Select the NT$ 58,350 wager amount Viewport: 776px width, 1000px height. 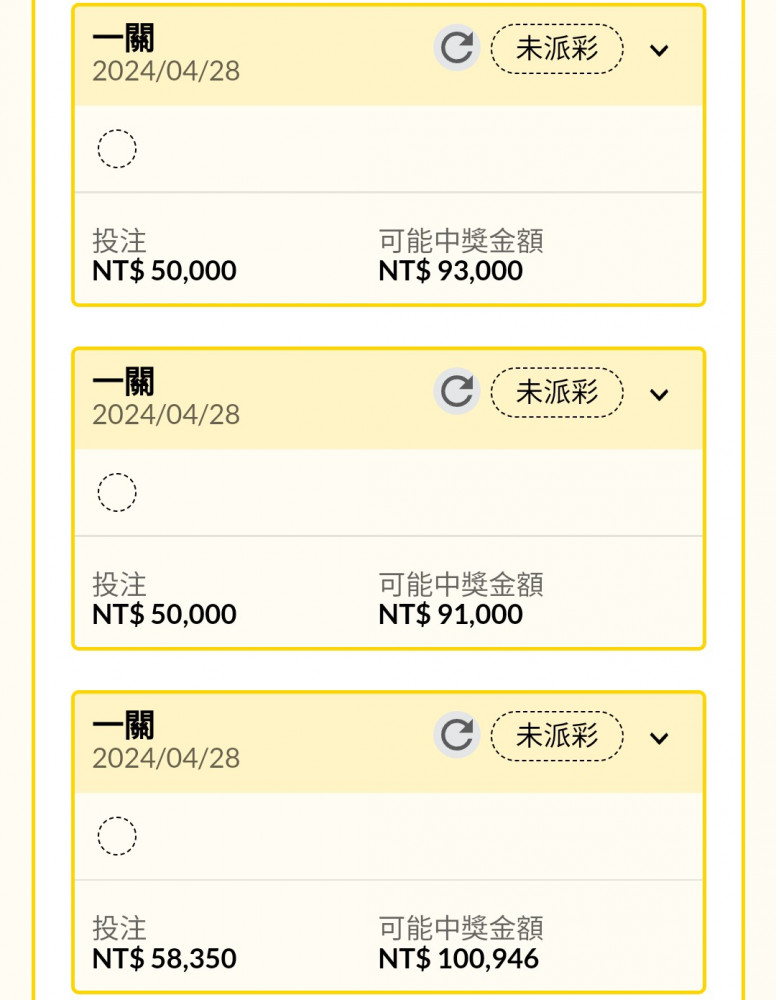pos(164,959)
